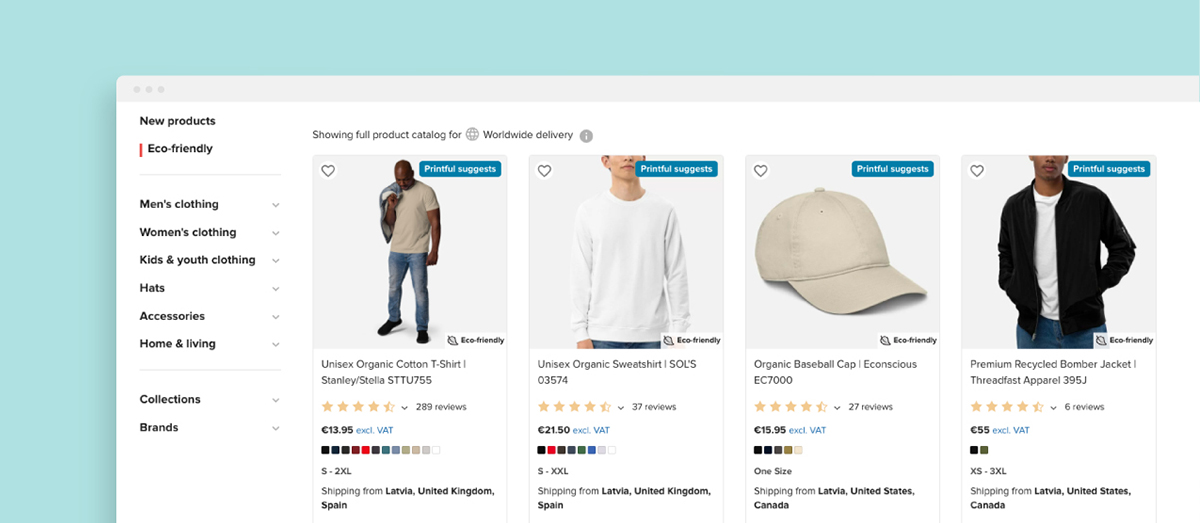Expand the Kids & youth clothing category
The width and height of the screenshot is (1200, 523).
click(210, 260)
